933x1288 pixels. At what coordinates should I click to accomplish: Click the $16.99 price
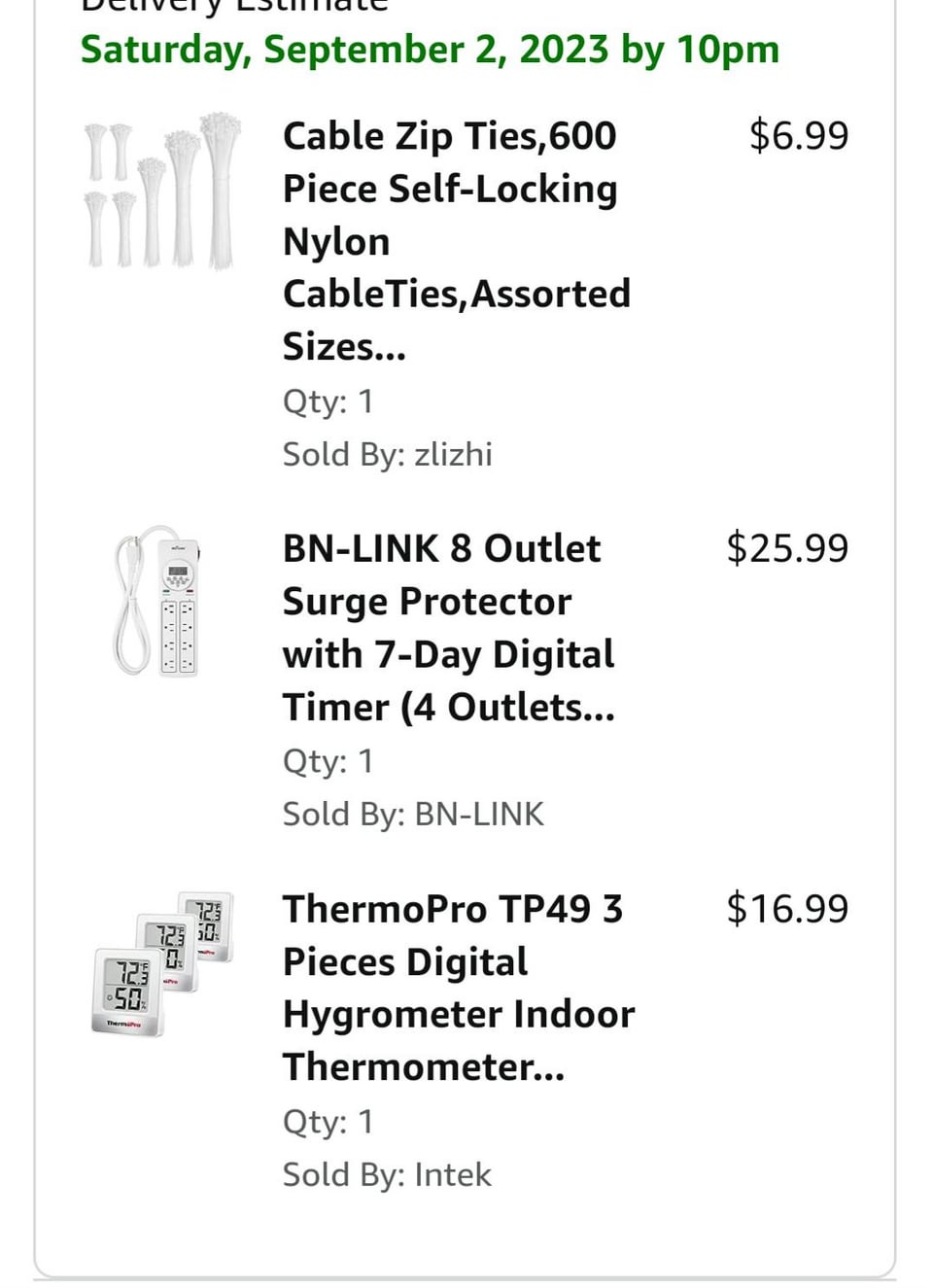point(787,909)
